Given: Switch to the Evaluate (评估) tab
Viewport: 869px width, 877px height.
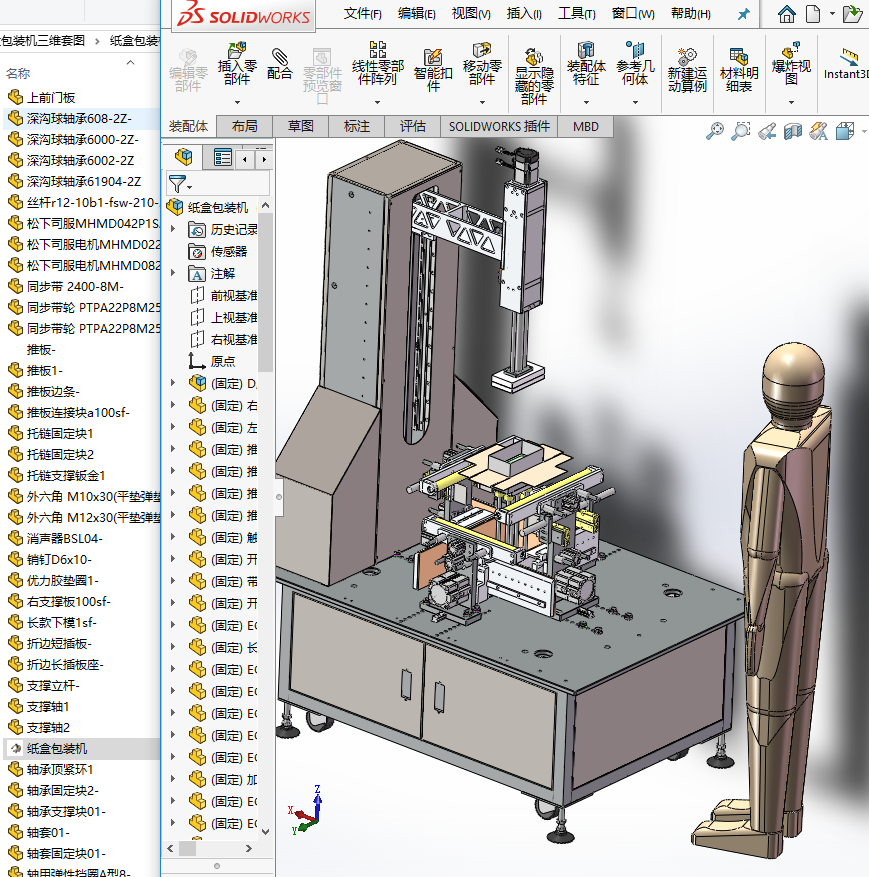Looking at the screenshot, I should [413, 126].
